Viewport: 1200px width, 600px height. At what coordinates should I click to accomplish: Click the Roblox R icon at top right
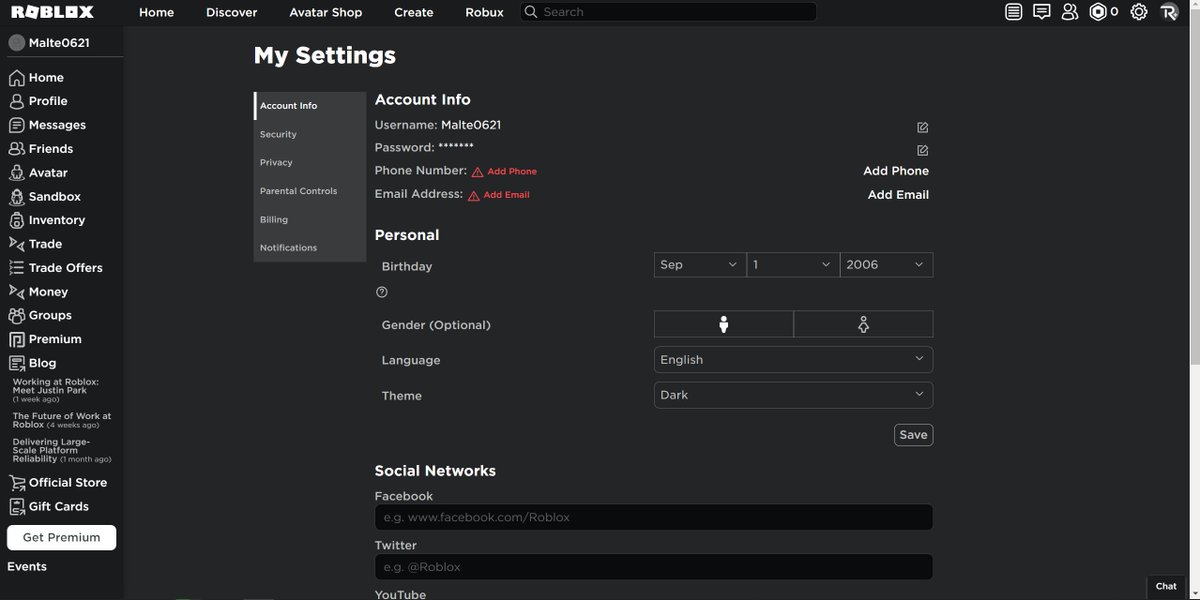tap(1169, 12)
